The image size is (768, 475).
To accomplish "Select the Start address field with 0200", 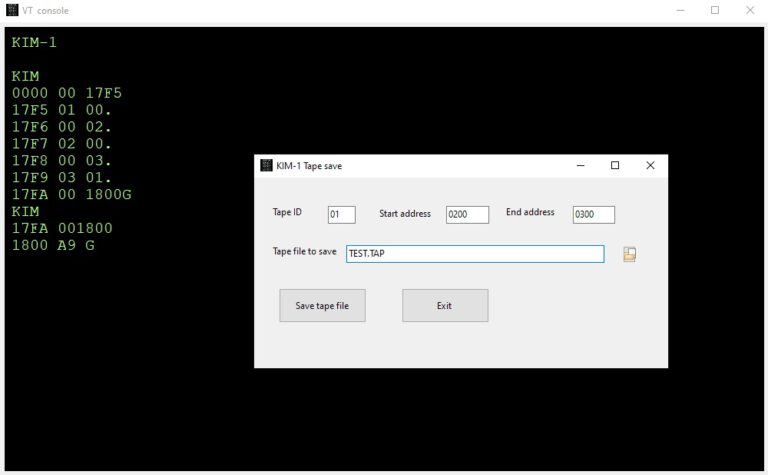I will click(x=467, y=215).
